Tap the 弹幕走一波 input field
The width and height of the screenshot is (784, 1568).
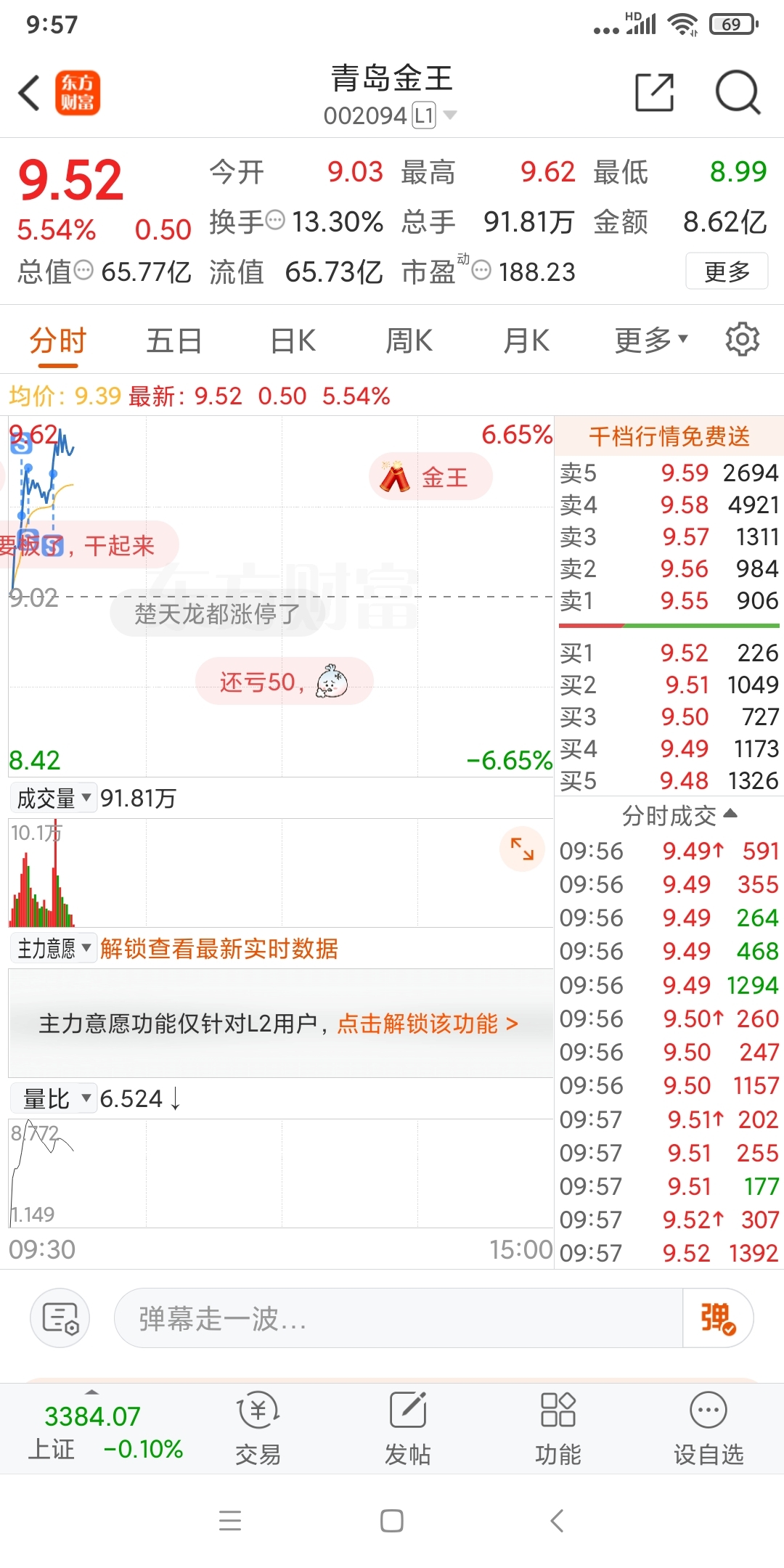(x=398, y=1318)
